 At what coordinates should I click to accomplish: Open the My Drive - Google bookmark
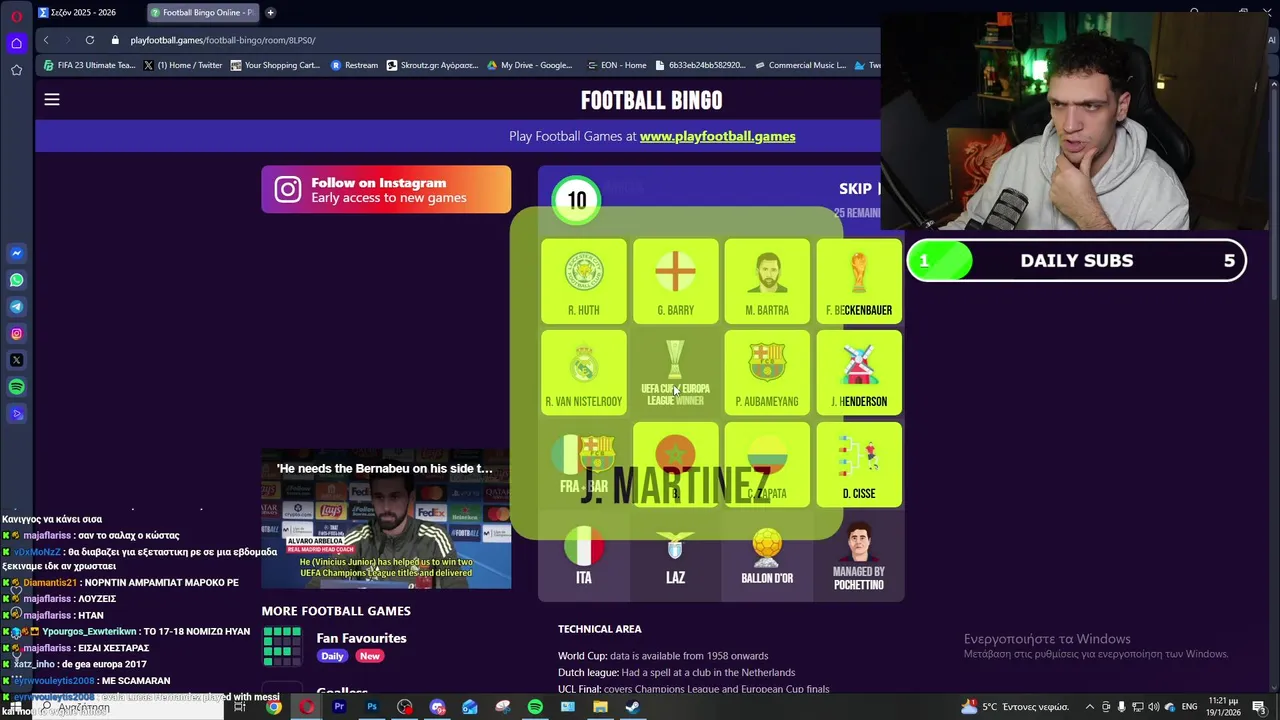tap(529, 65)
